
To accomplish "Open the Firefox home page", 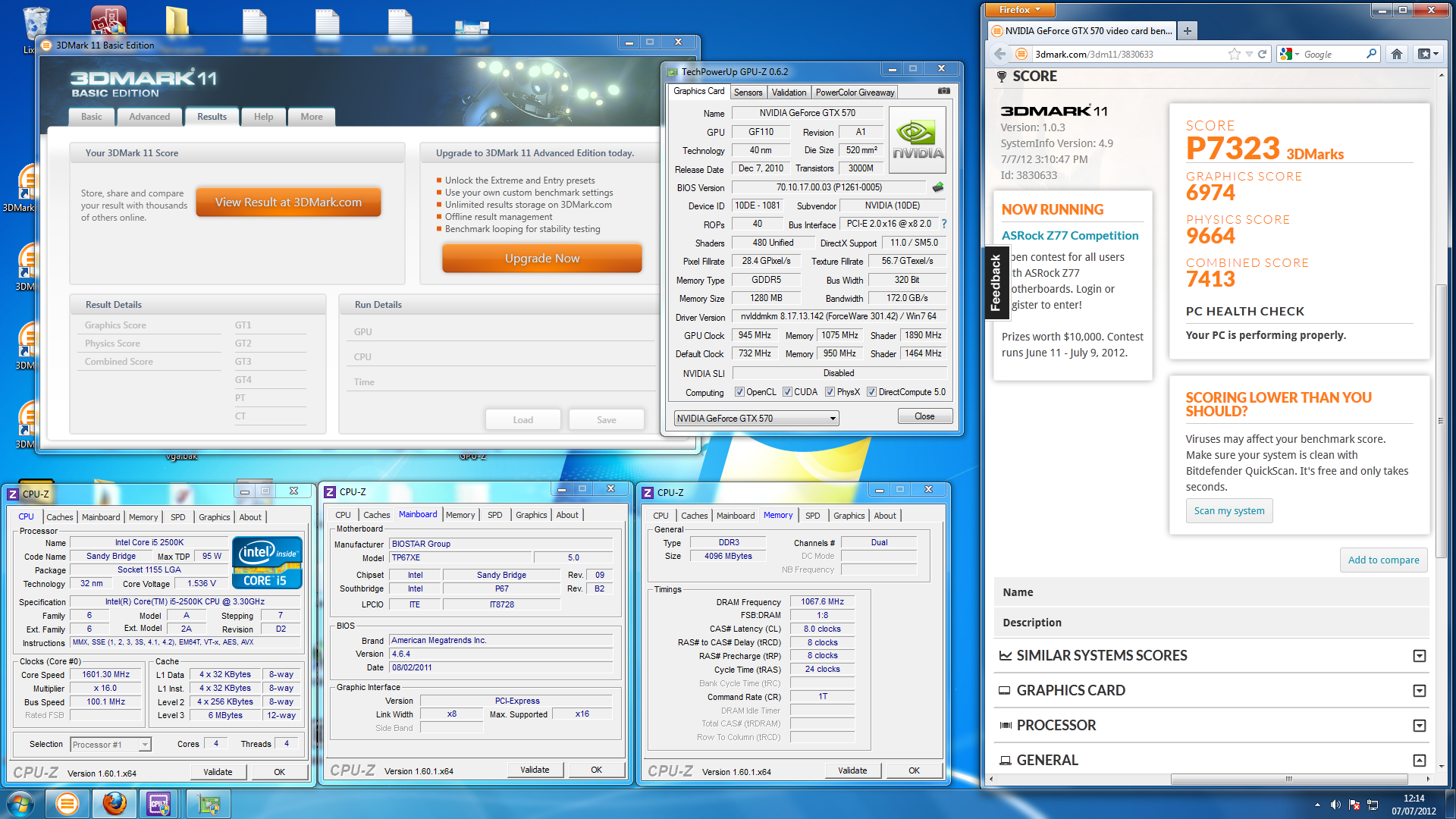I will point(1397,54).
